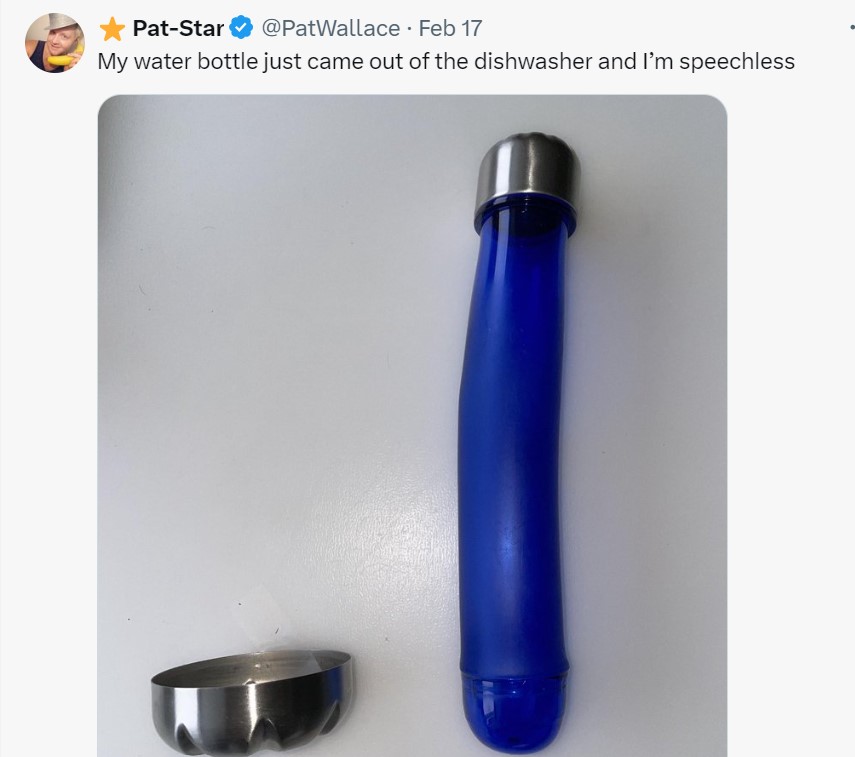Viewport: 855px width, 757px height.
Task: Click the banana in the profile avatar
Action: point(64,60)
